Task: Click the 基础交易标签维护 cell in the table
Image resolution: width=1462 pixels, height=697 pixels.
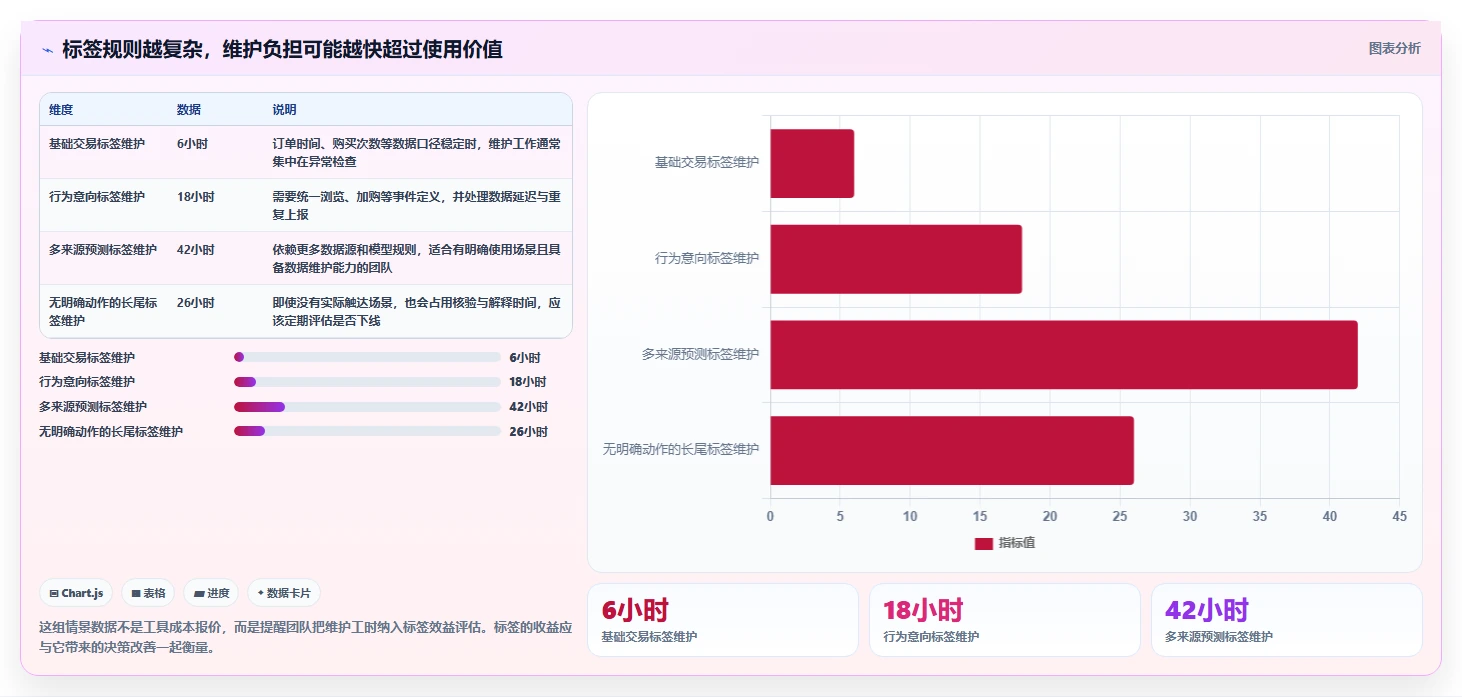Action: (x=97, y=144)
